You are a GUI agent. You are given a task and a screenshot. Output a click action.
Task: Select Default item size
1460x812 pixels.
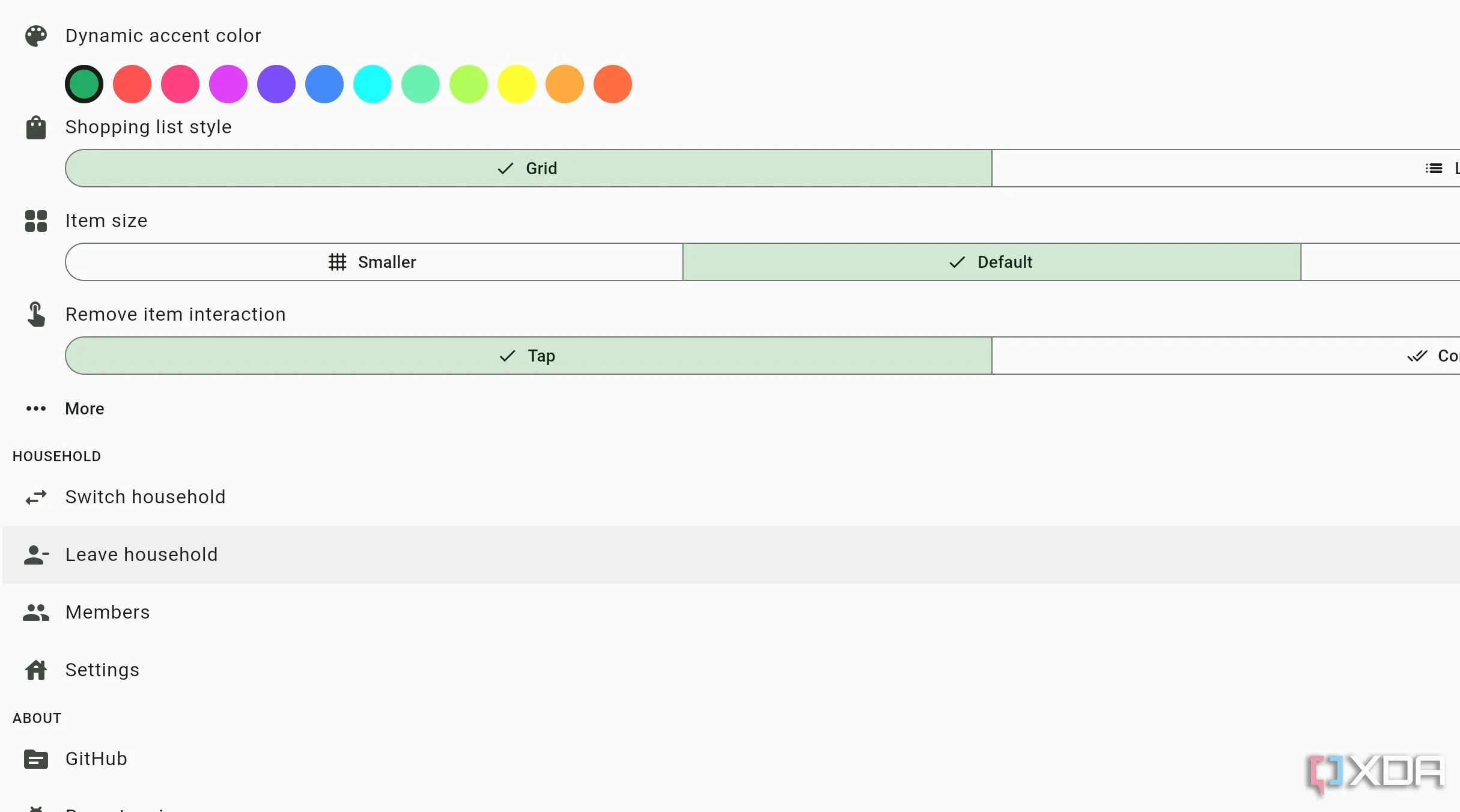[x=991, y=262]
